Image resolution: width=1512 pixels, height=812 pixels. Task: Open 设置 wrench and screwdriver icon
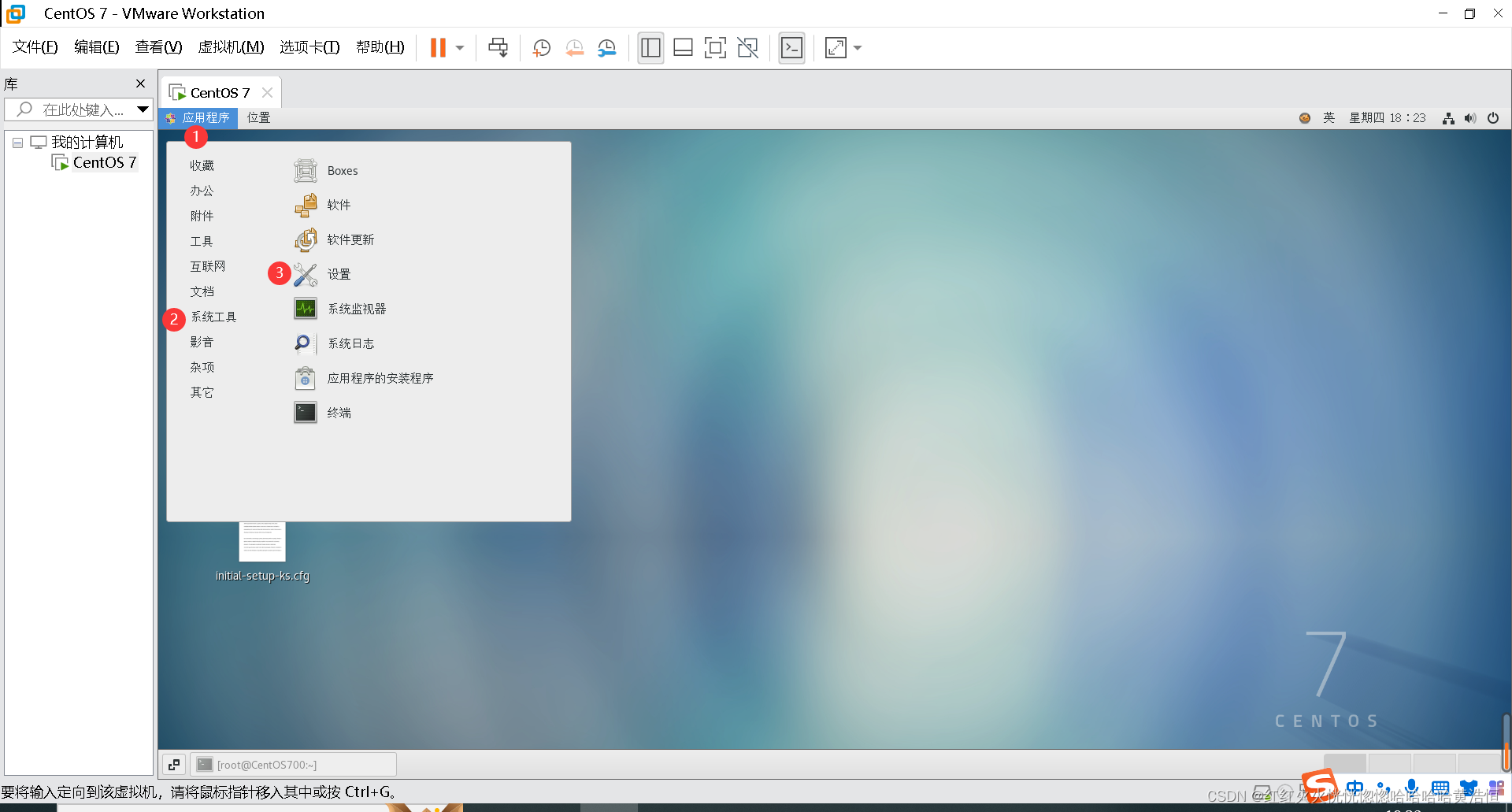tap(306, 275)
